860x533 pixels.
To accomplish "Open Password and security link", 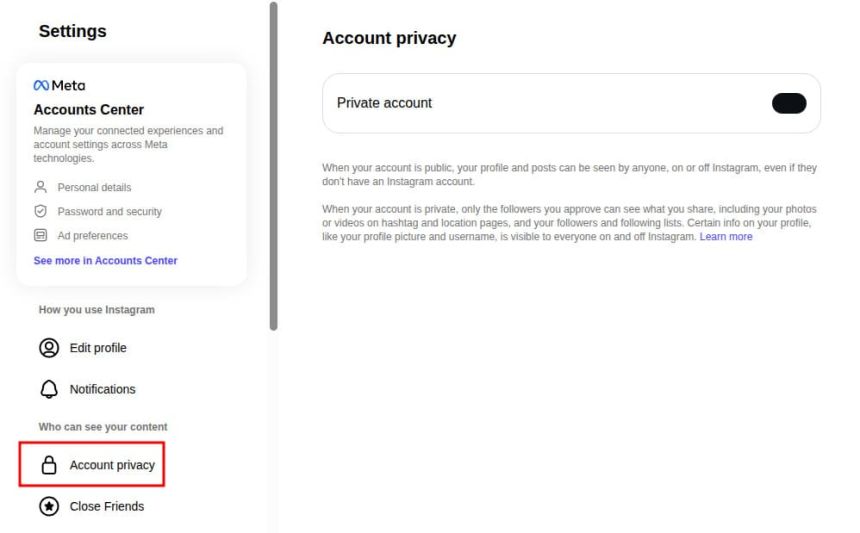I will (108, 211).
